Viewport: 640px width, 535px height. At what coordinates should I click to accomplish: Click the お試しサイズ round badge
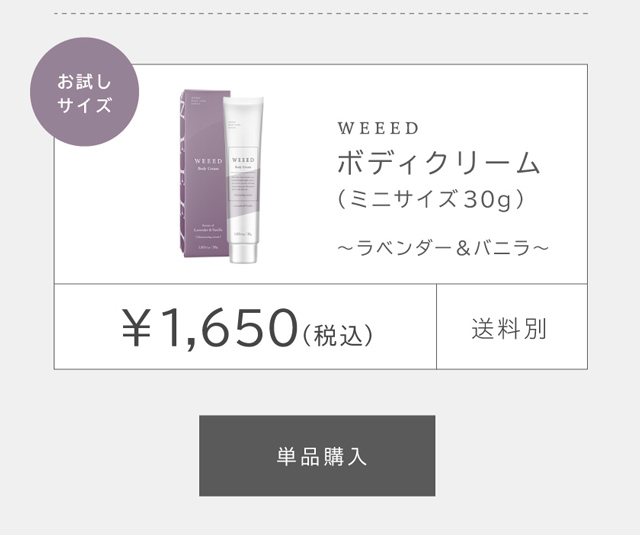83,92
